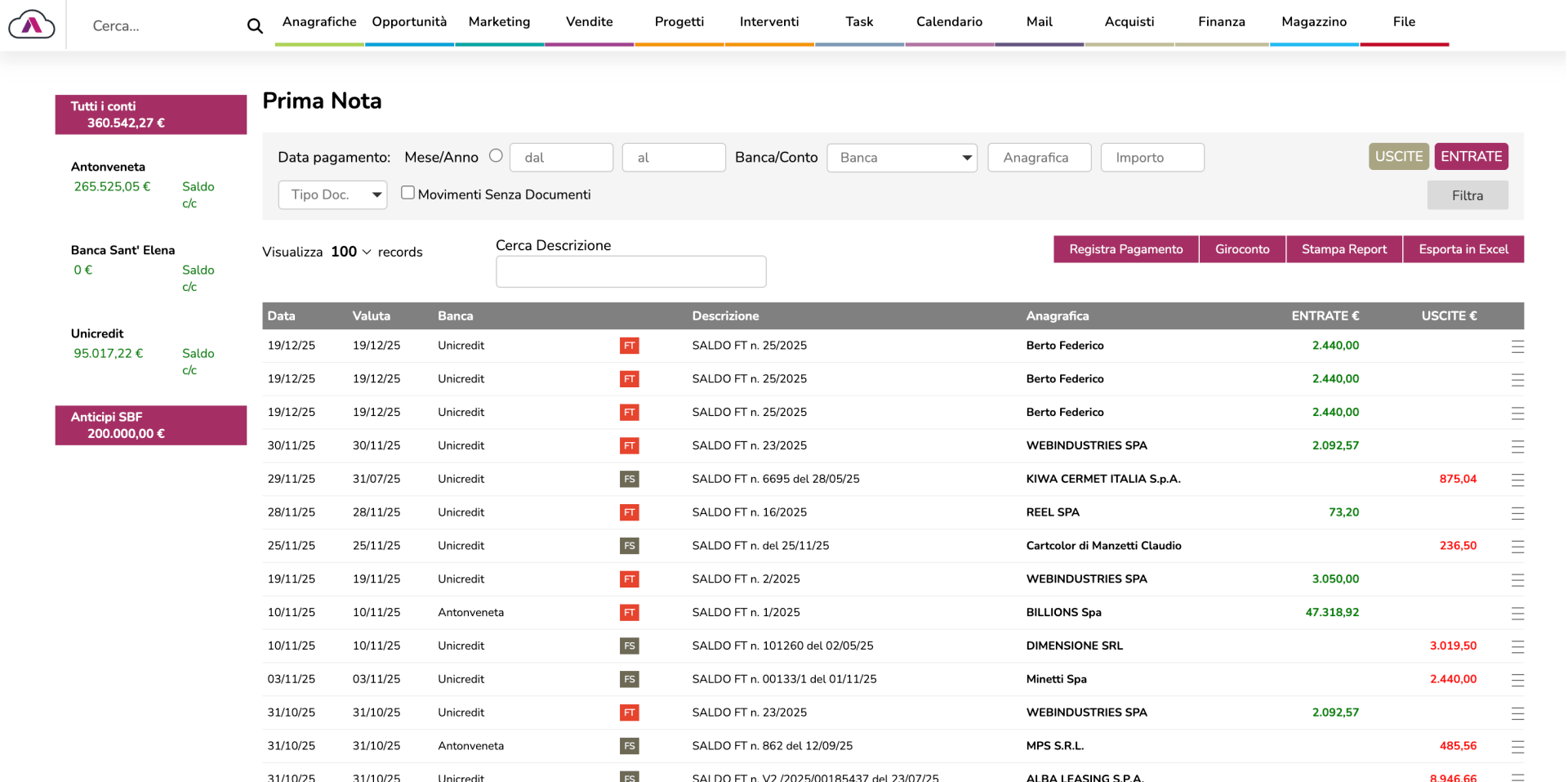Image resolution: width=1568 pixels, height=782 pixels.
Task: Open row menu for DIMENSIONE SRL entry
Action: pyautogui.click(x=1517, y=646)
